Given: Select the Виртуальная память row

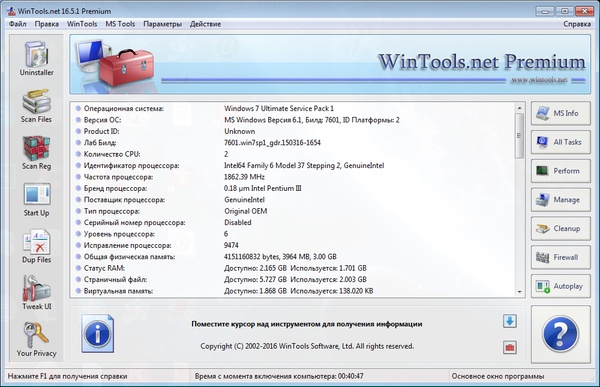Looking at the screenshot, I should [293, 291].
